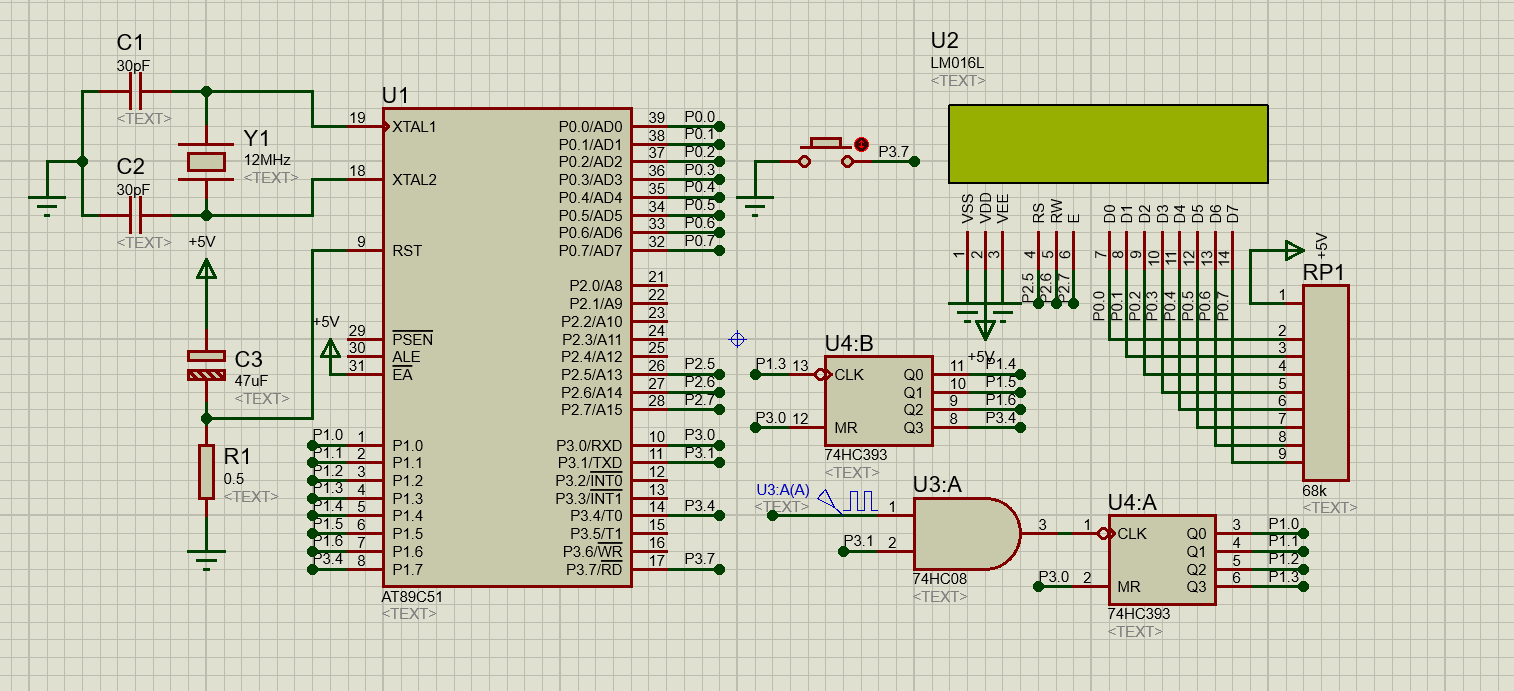Click the P3.0 terminal label at U4:A MR

[x=1054, y=577]
